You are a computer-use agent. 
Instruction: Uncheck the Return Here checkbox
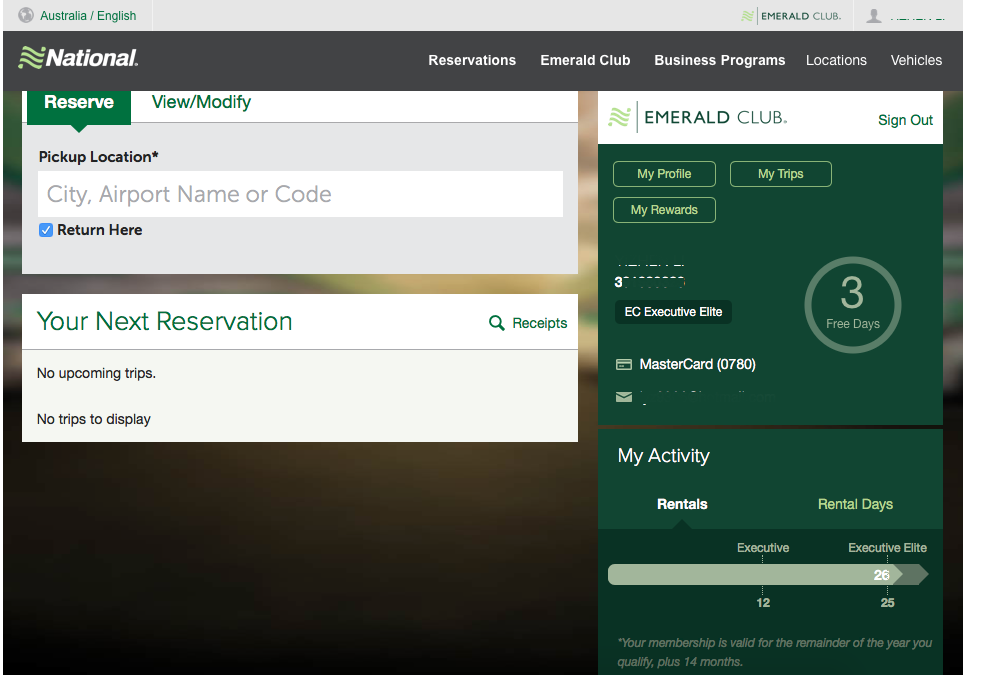[x=46, y=230]
